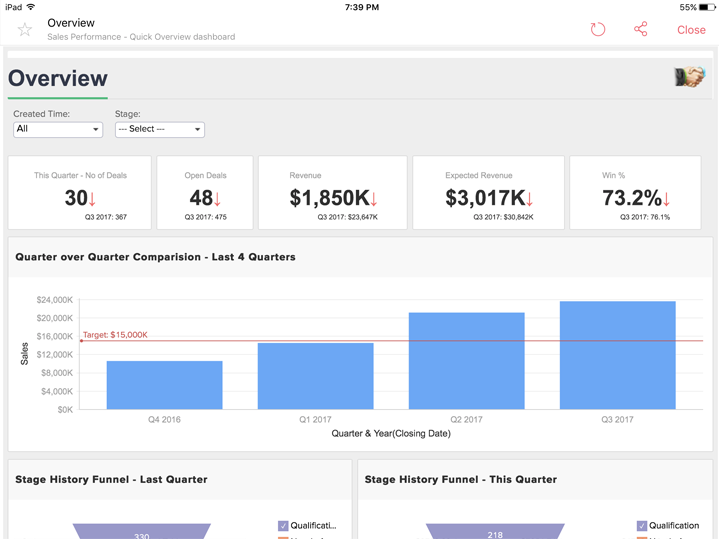Tap the down arrow next to Win % 73.2%
This screenshot has width=719, height=539.
coord(666,199)
